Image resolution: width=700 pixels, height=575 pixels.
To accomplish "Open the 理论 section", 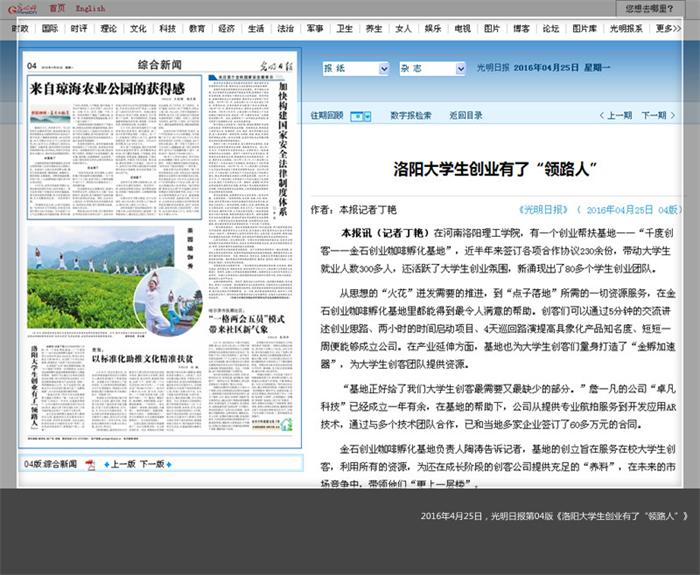I will 108,29.
